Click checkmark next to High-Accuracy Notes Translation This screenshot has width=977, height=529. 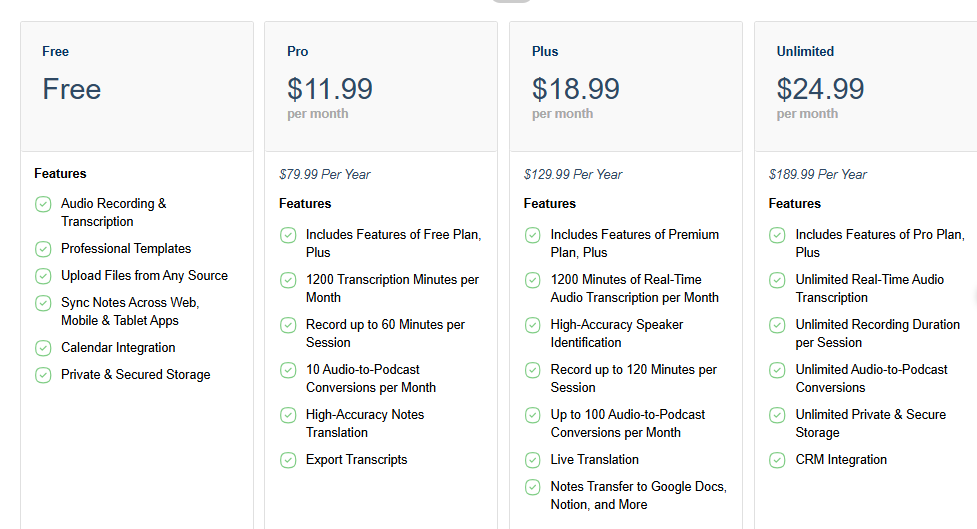tap(288, 416)
